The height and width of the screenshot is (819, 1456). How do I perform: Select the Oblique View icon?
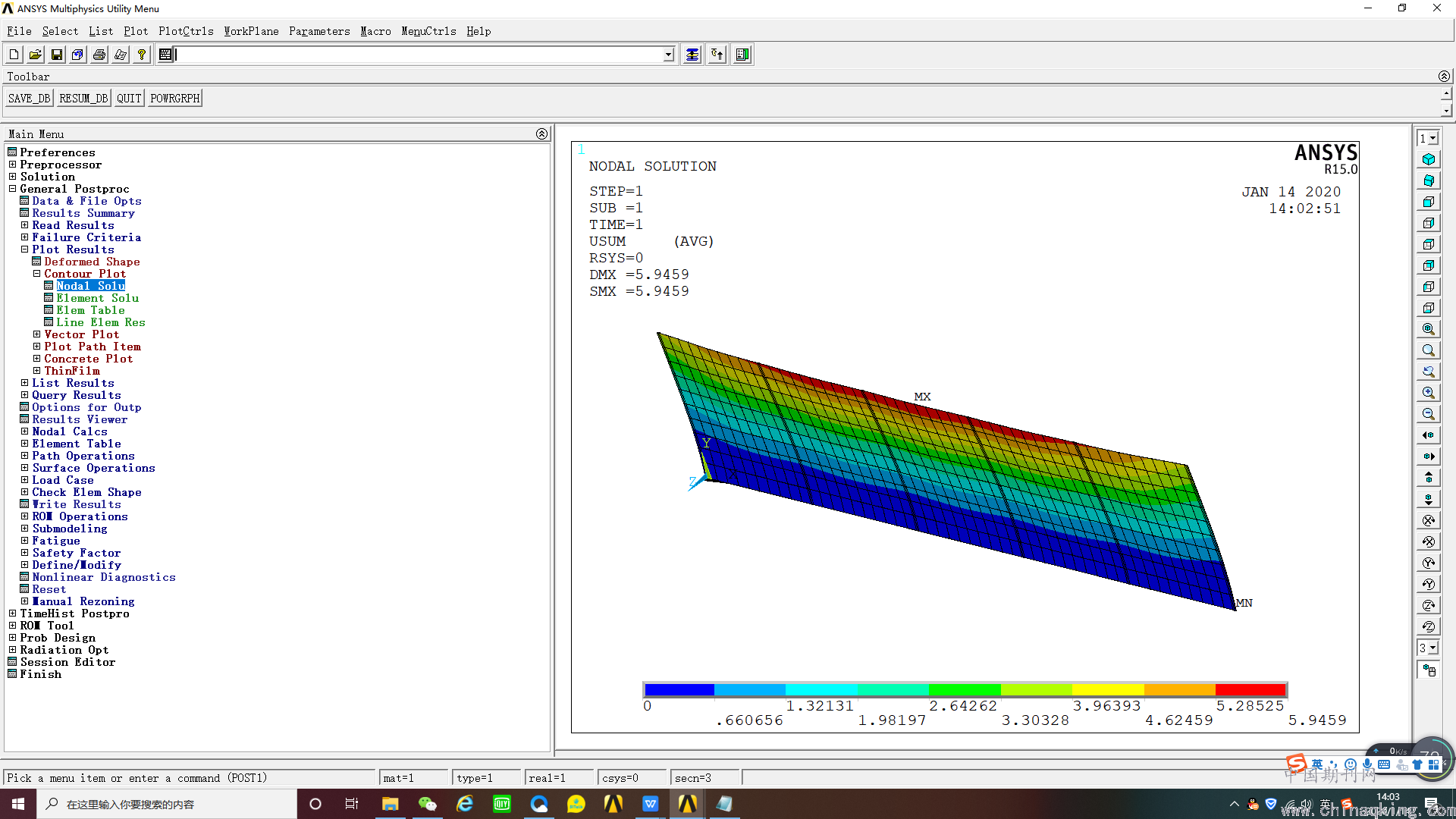coord(1429,180)
